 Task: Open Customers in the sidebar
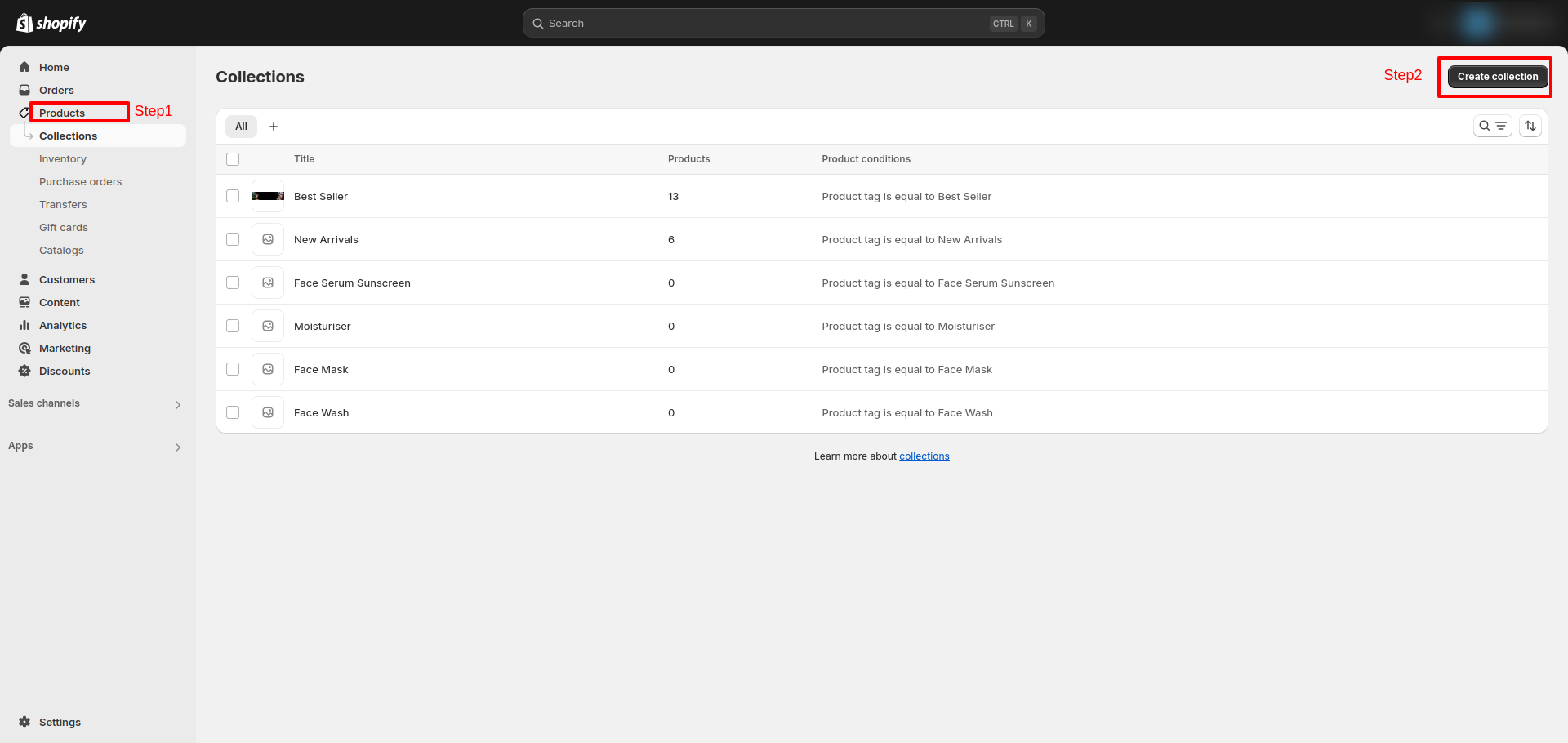(x=67, y=279)
